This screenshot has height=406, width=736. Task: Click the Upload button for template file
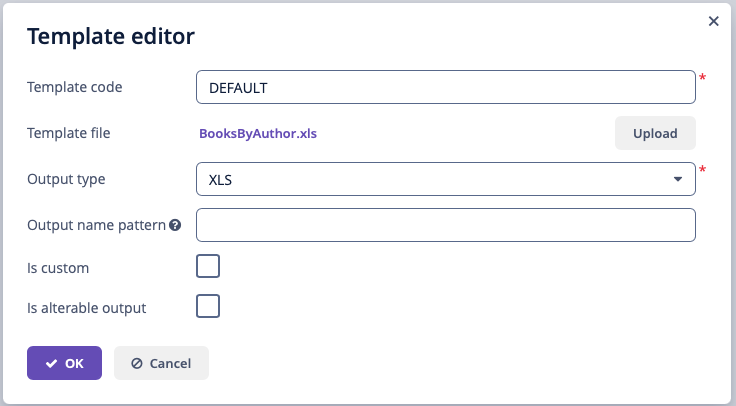tap(655, 133)
